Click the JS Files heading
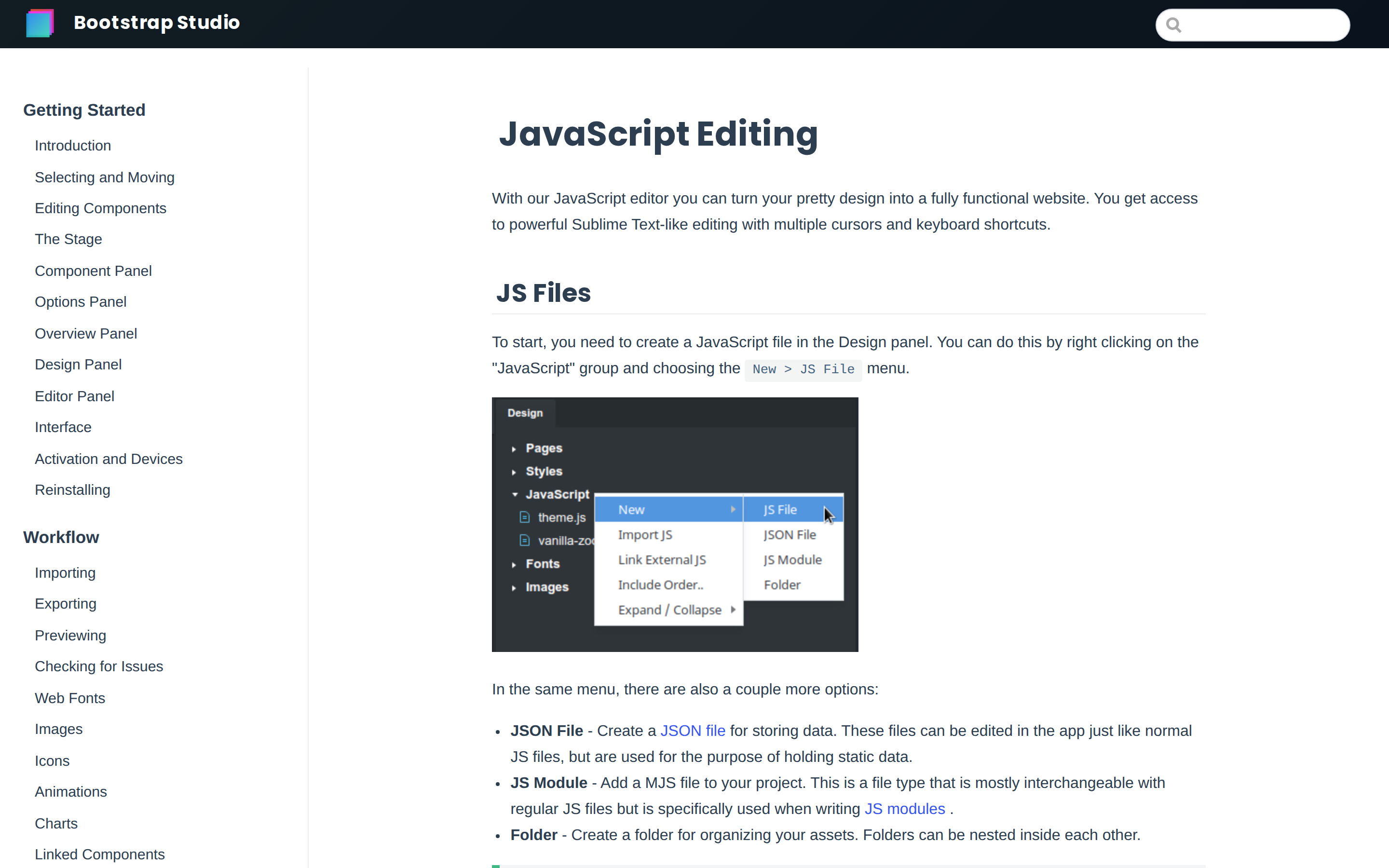1389x868 pixels. pyautogui.click(x=543, y=292)
